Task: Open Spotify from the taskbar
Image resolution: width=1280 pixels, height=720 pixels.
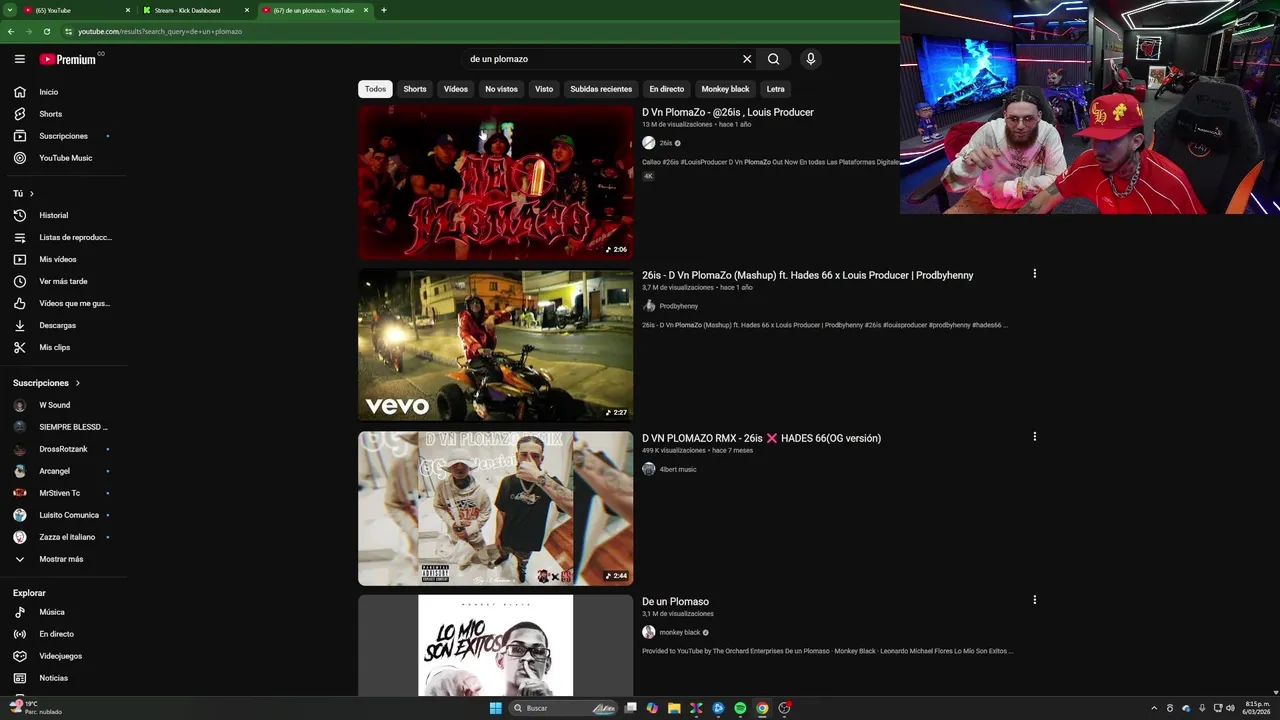Action: coord(740,708)
